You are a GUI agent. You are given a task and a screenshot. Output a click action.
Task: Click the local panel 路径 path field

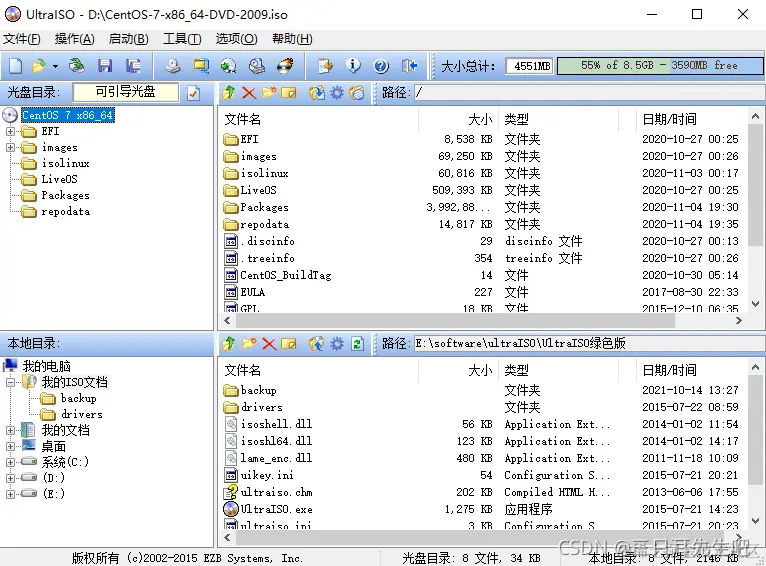(x=589, y=344)
